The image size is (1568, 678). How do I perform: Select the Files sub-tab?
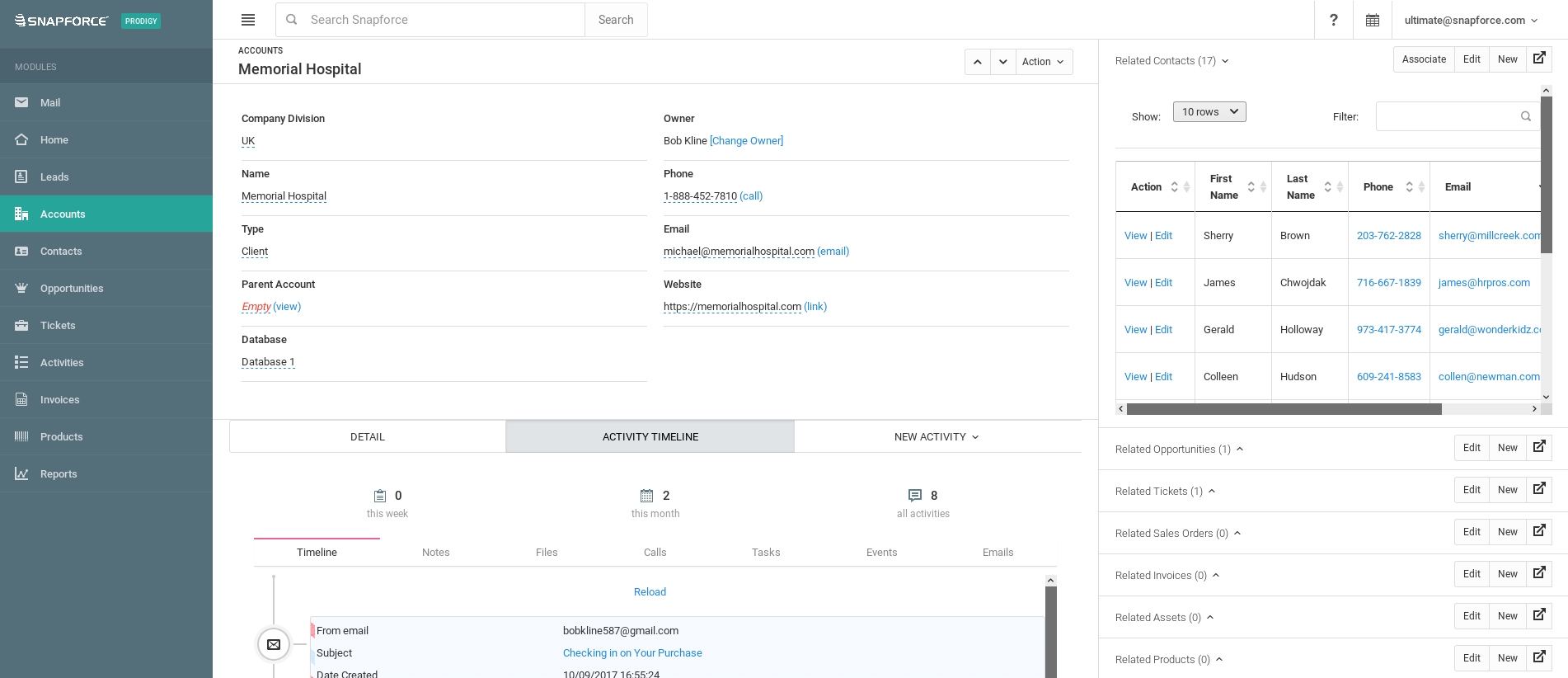[x=547, y=553]
